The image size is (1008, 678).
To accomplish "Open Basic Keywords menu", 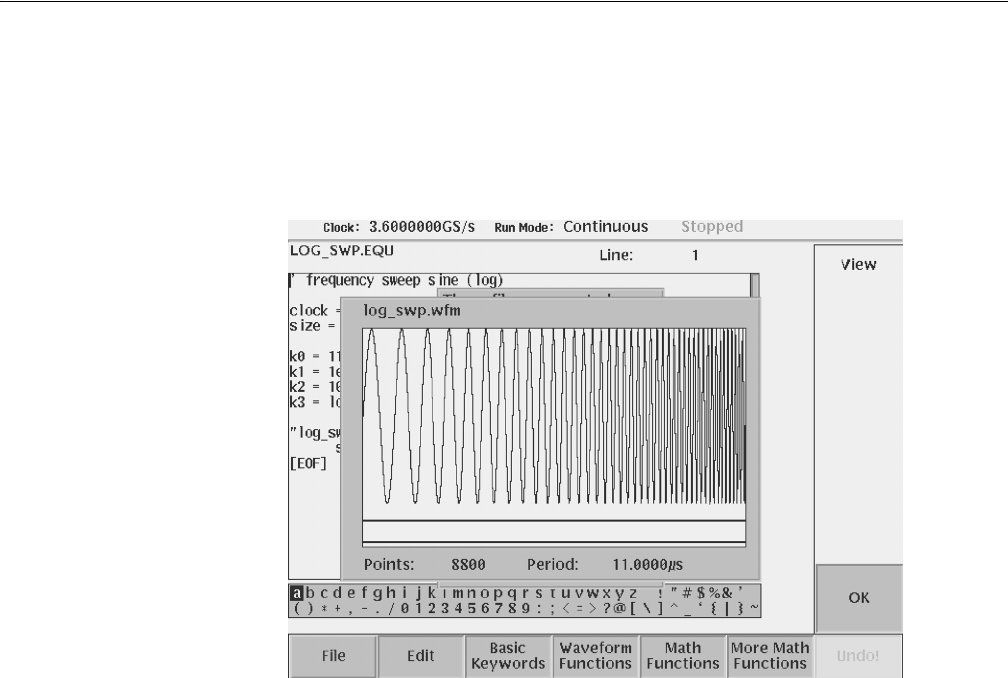I will pyautogui.click(x=508, y=656).
